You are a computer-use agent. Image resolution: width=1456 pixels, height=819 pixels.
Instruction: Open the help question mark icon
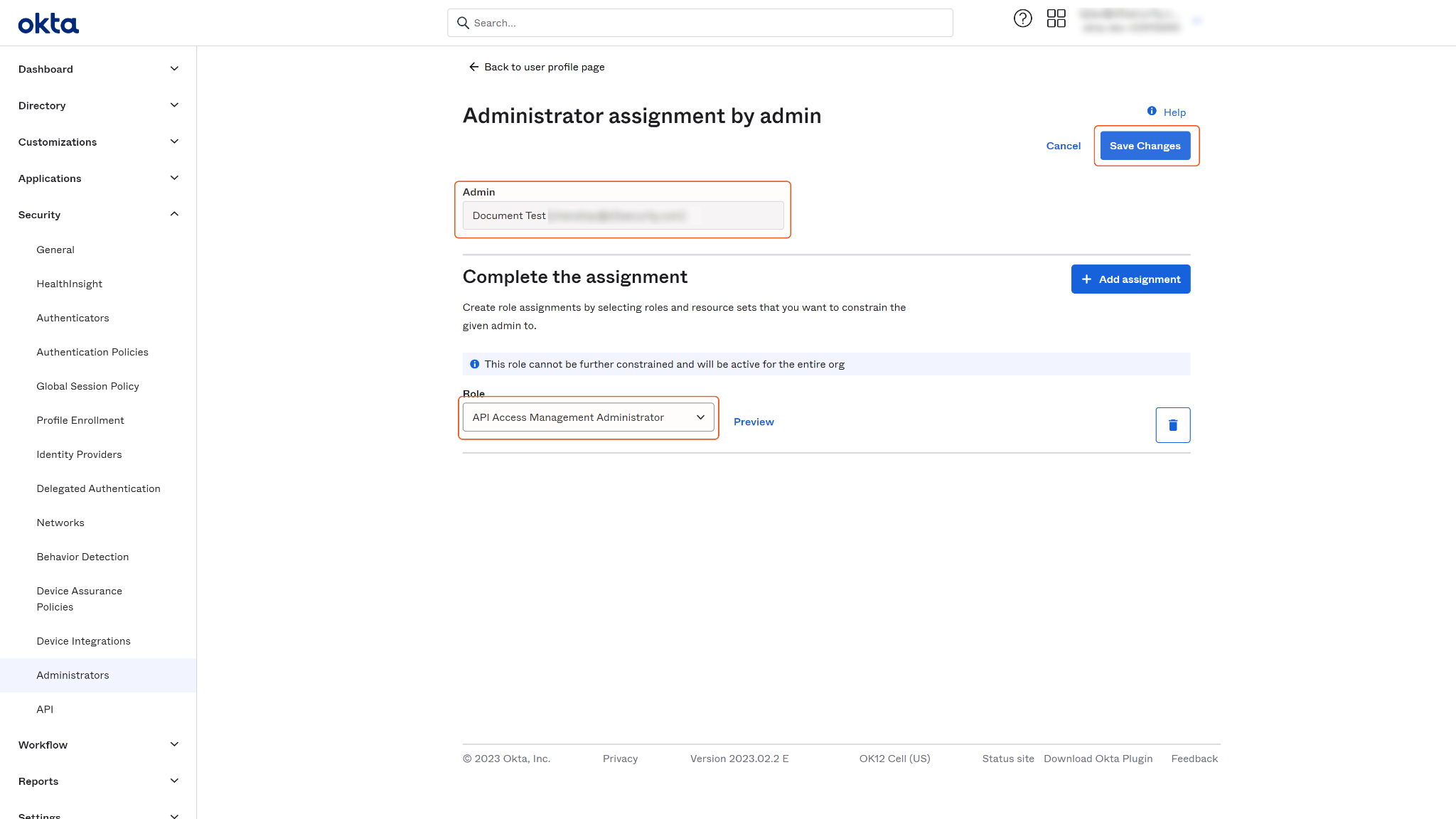coord(1022,18)
